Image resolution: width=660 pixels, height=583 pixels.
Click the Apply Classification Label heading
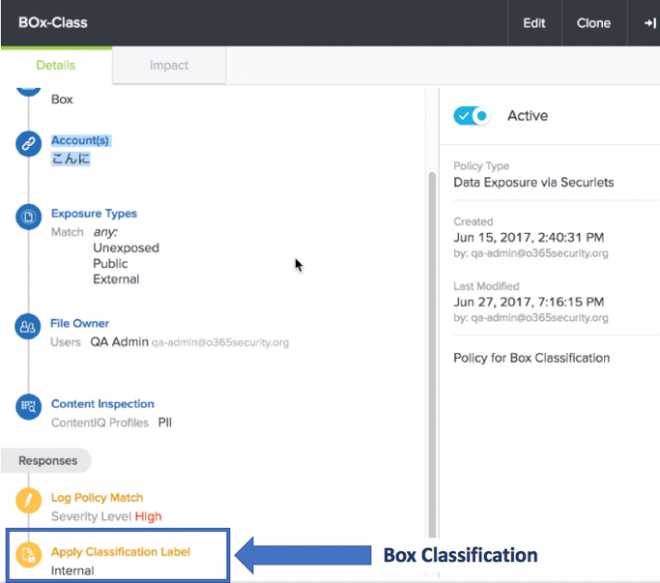pyautogui.click(x=120, y=552)
